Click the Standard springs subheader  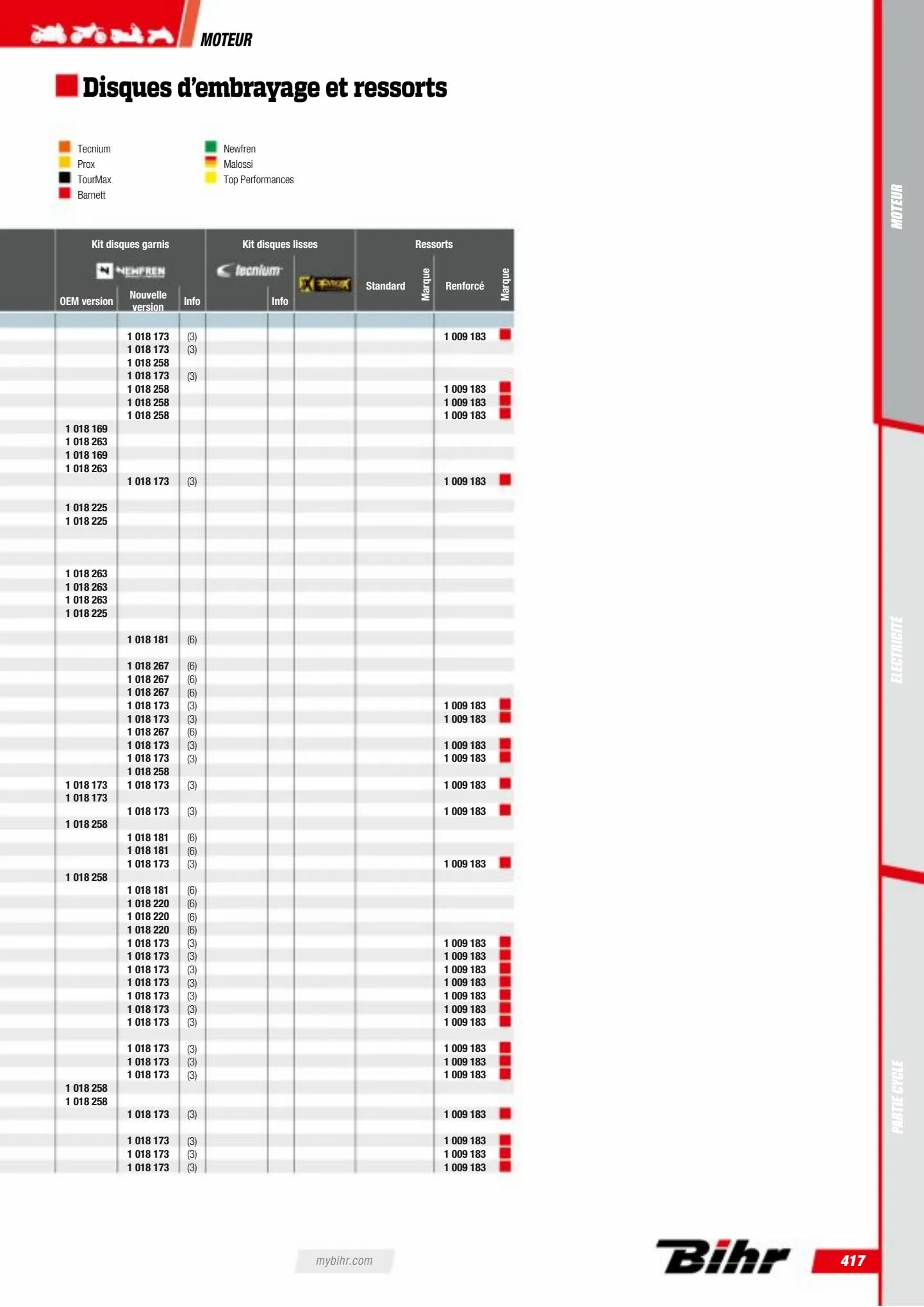[x=385, y=286]
